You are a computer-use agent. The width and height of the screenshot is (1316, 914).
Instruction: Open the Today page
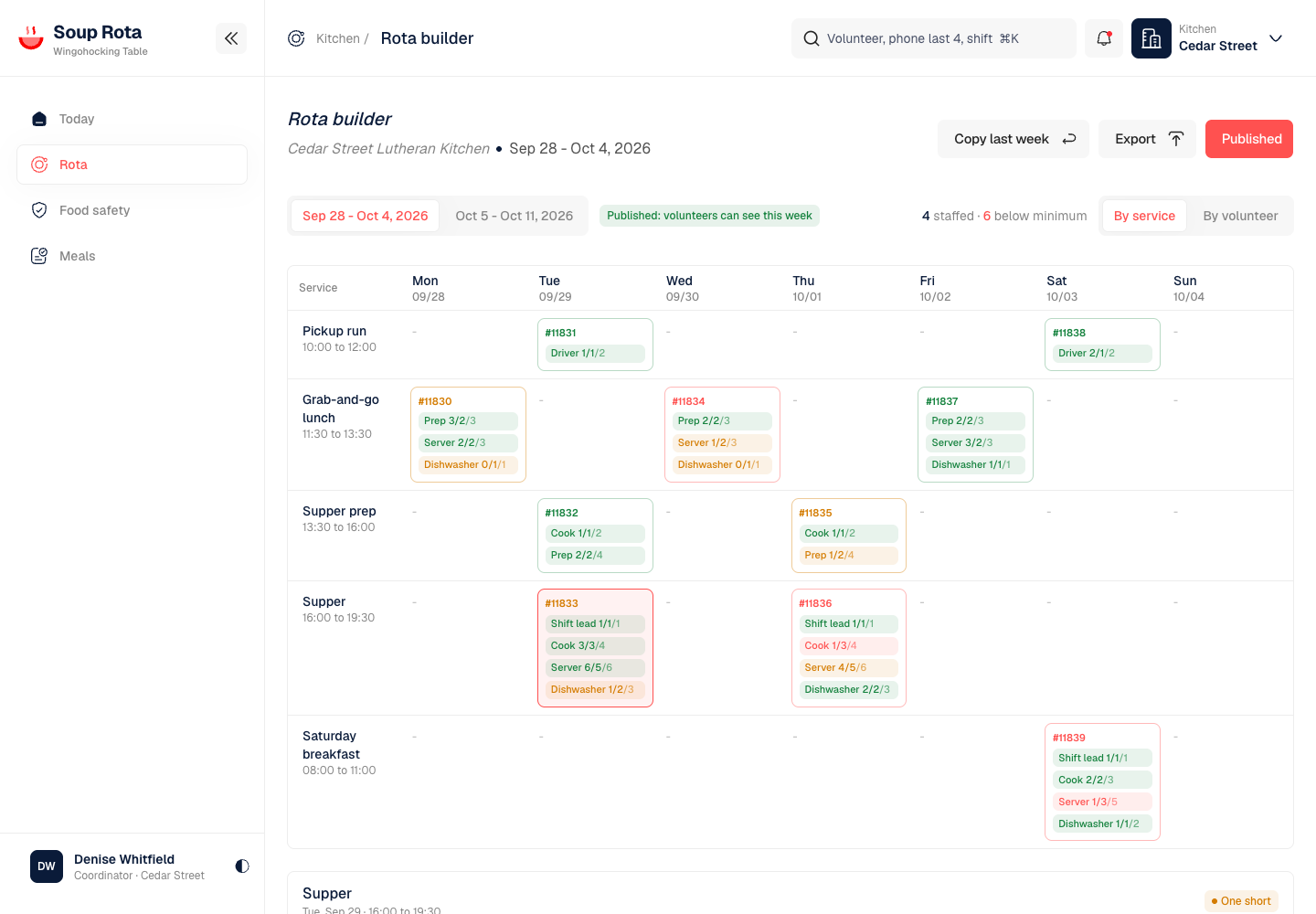pyautogui.click(x=132, y=119)
